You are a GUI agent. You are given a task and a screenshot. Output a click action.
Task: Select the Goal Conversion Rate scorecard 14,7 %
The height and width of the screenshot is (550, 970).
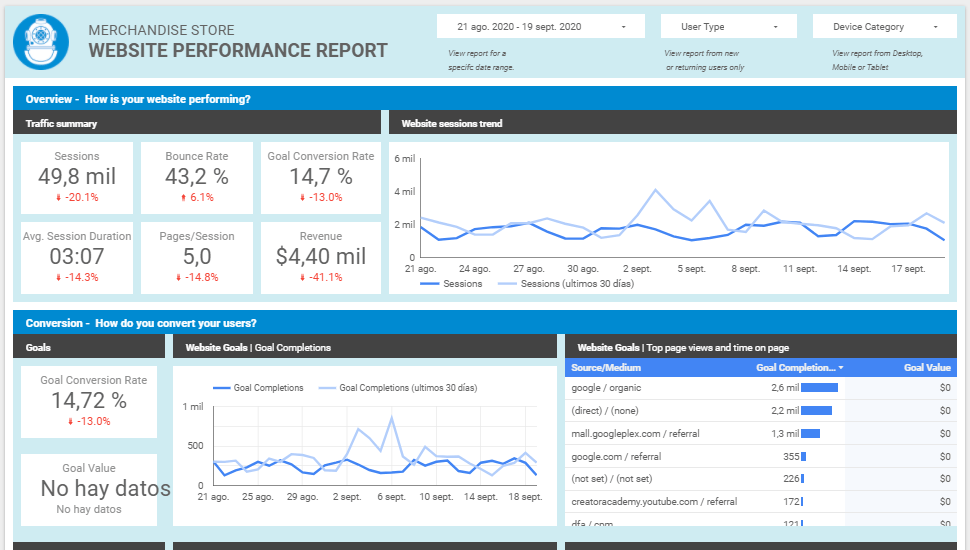click(320, 178)
